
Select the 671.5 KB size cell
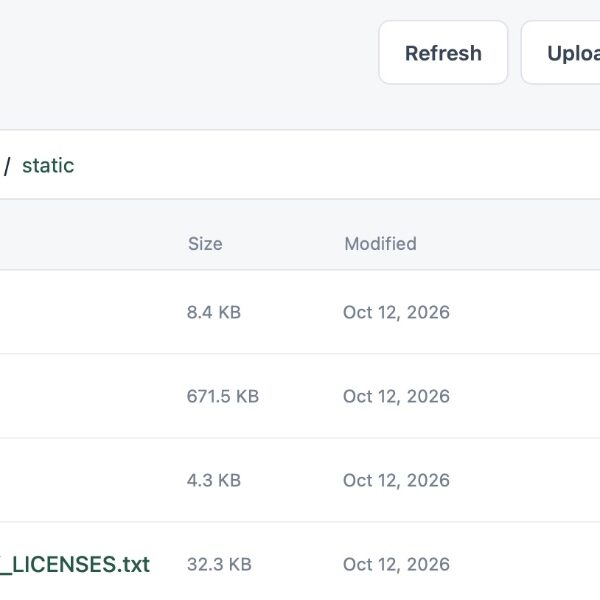pos(223,396)
